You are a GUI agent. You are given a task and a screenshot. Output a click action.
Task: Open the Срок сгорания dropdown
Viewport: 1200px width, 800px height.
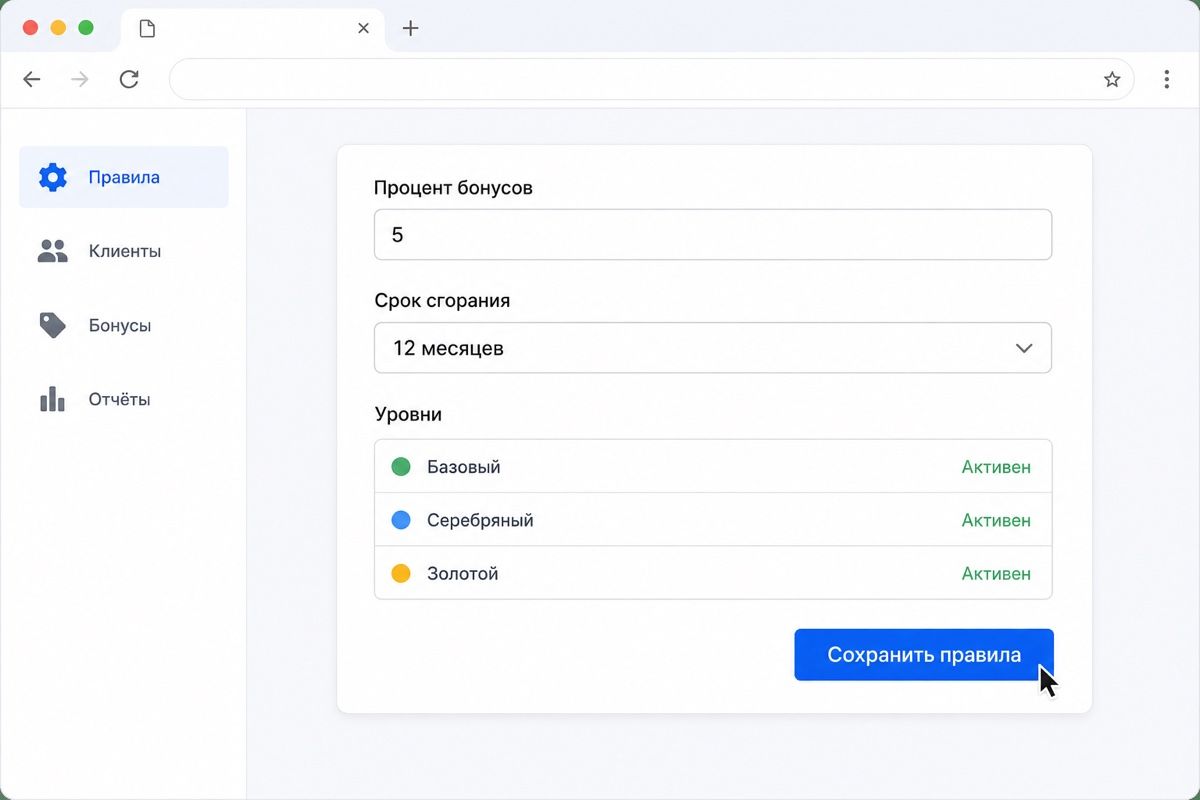(x=713, y=348)
